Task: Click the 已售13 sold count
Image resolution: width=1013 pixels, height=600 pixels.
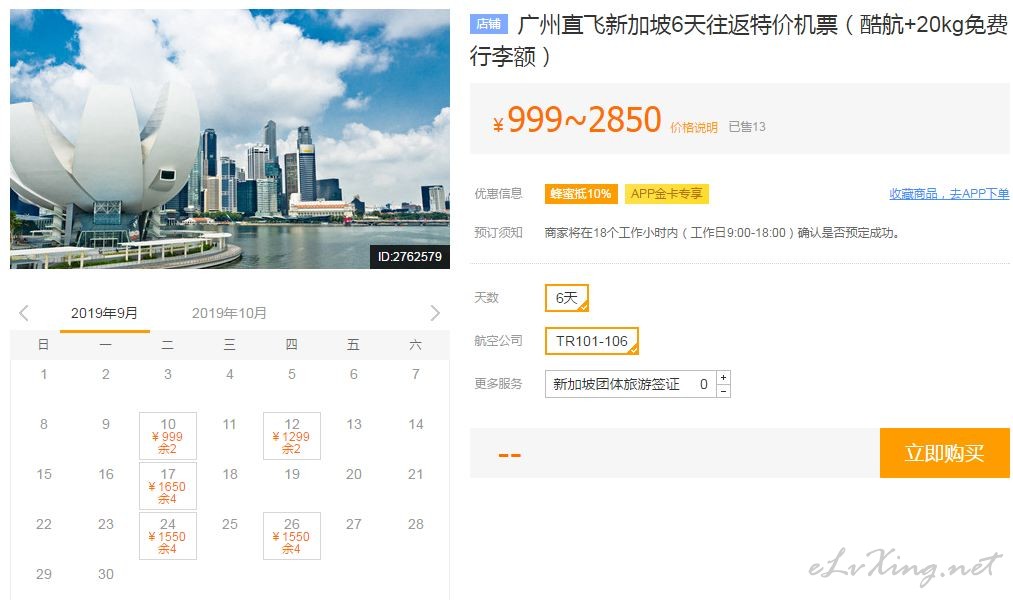Action: tap(747, 127)
